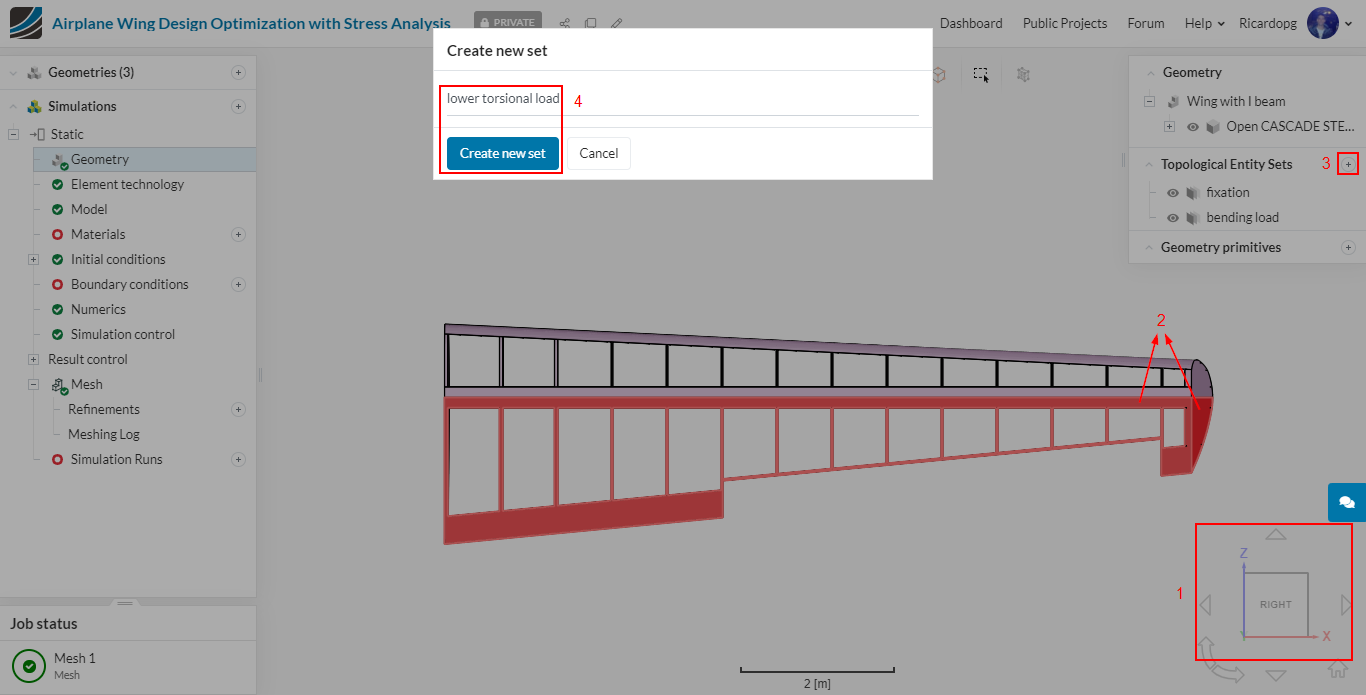The width and height of the screenshot is (1366, 695).
Task: Toggle visibility of Open CASCADE STEP solid
Action: point(1192,127)
